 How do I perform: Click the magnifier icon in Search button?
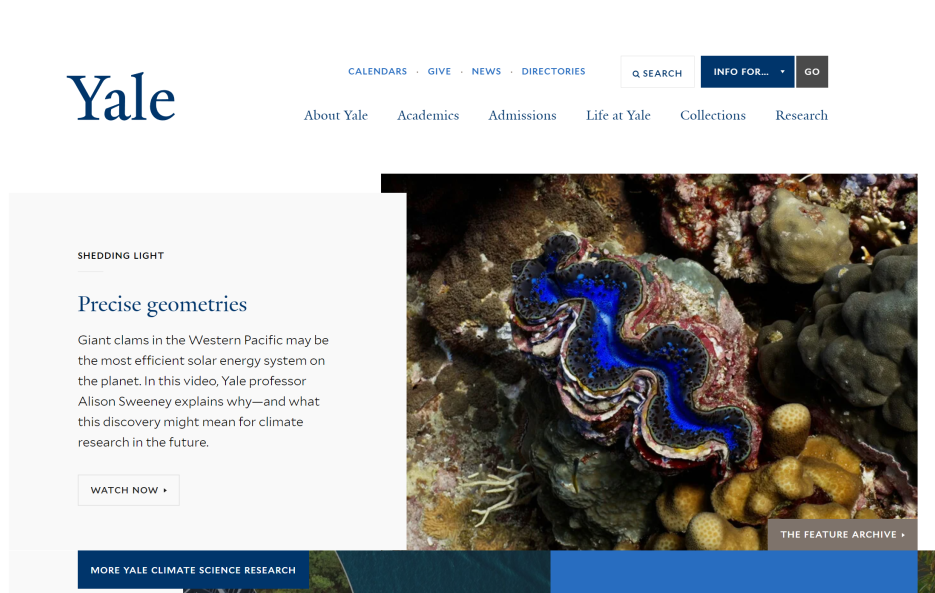tap(636, 74)
